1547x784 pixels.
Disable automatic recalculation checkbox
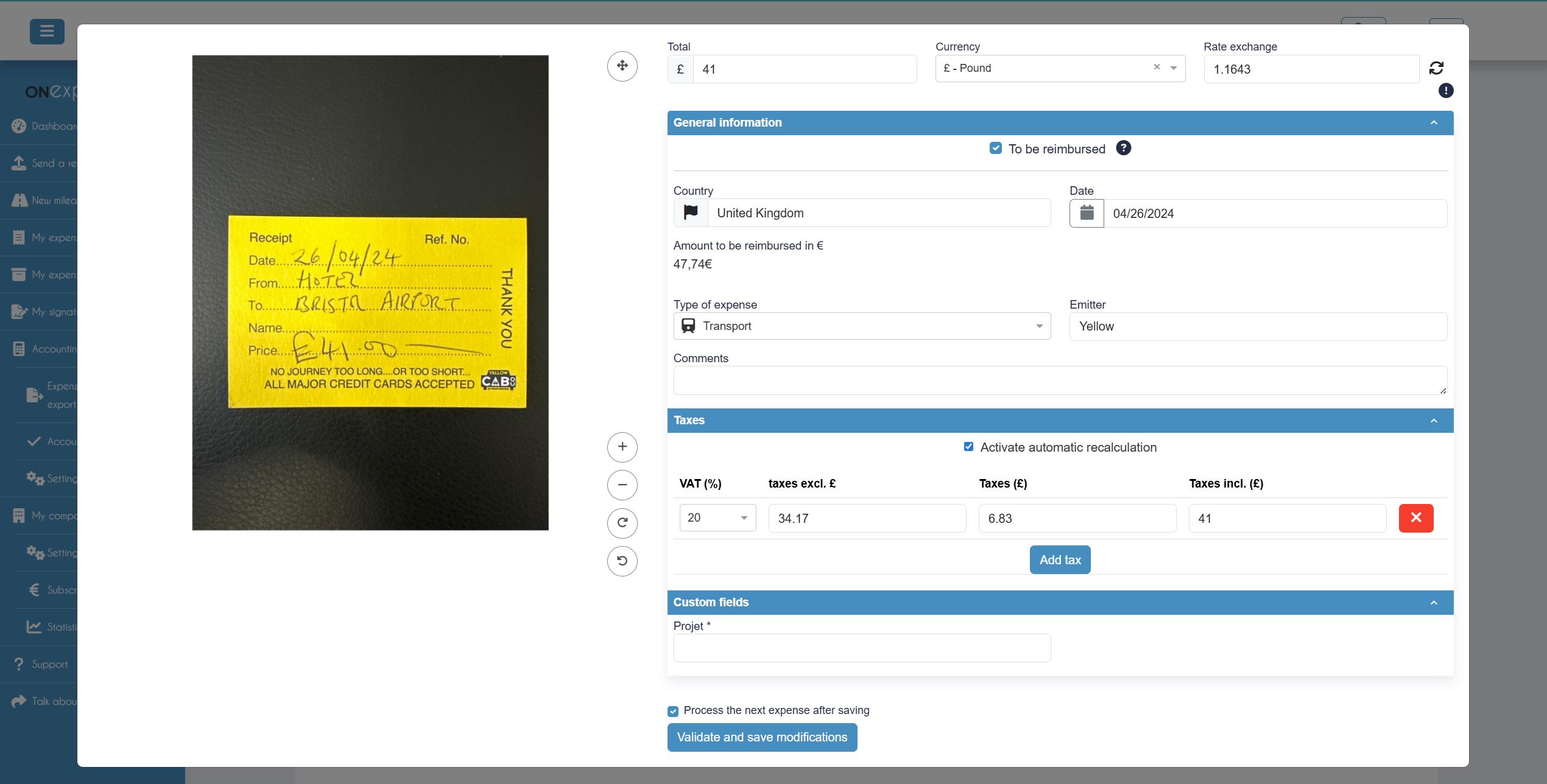pyautogui.click(x=968, y=447)
